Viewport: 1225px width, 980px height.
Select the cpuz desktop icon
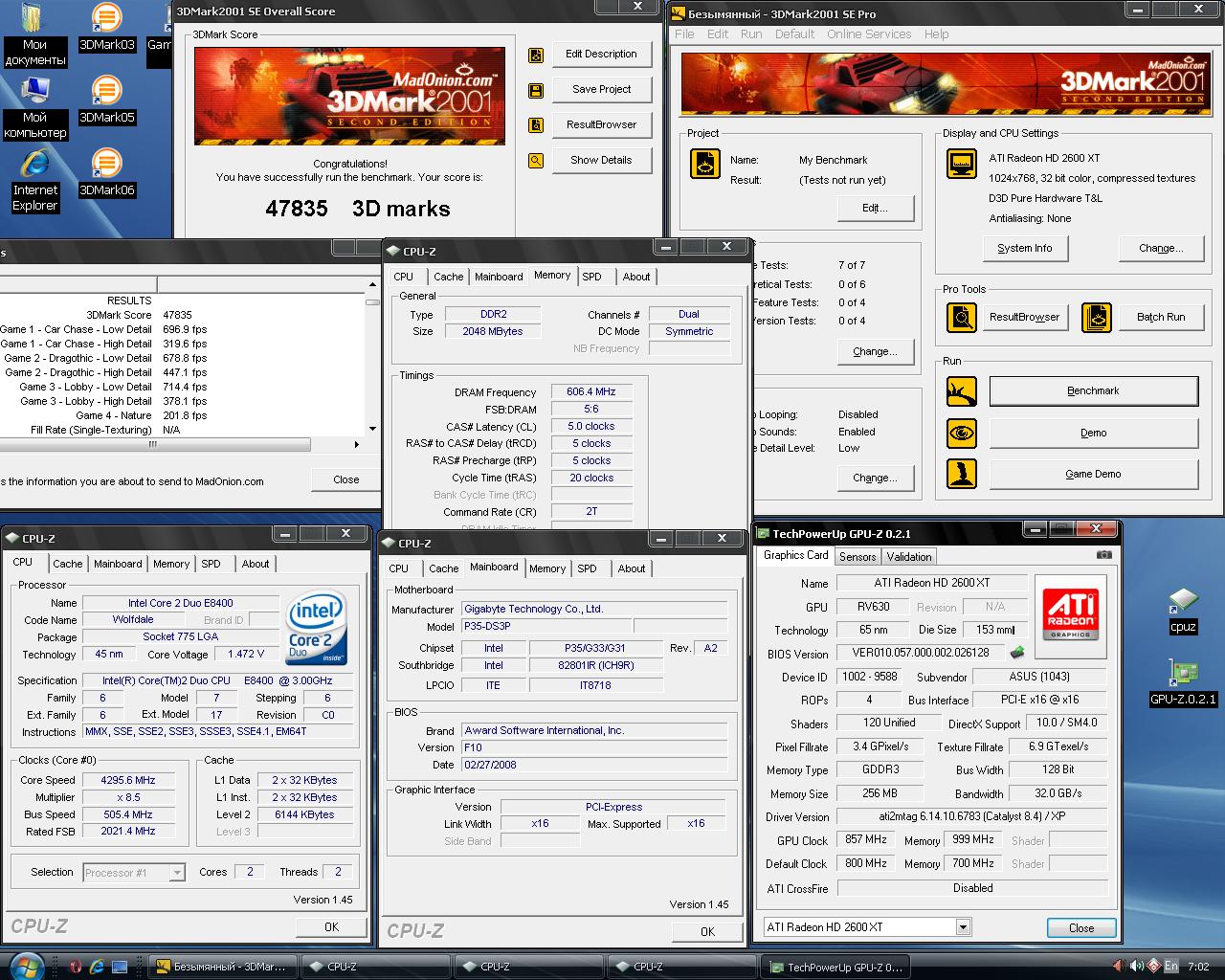pyautogui.click(x=1183, y=611)
